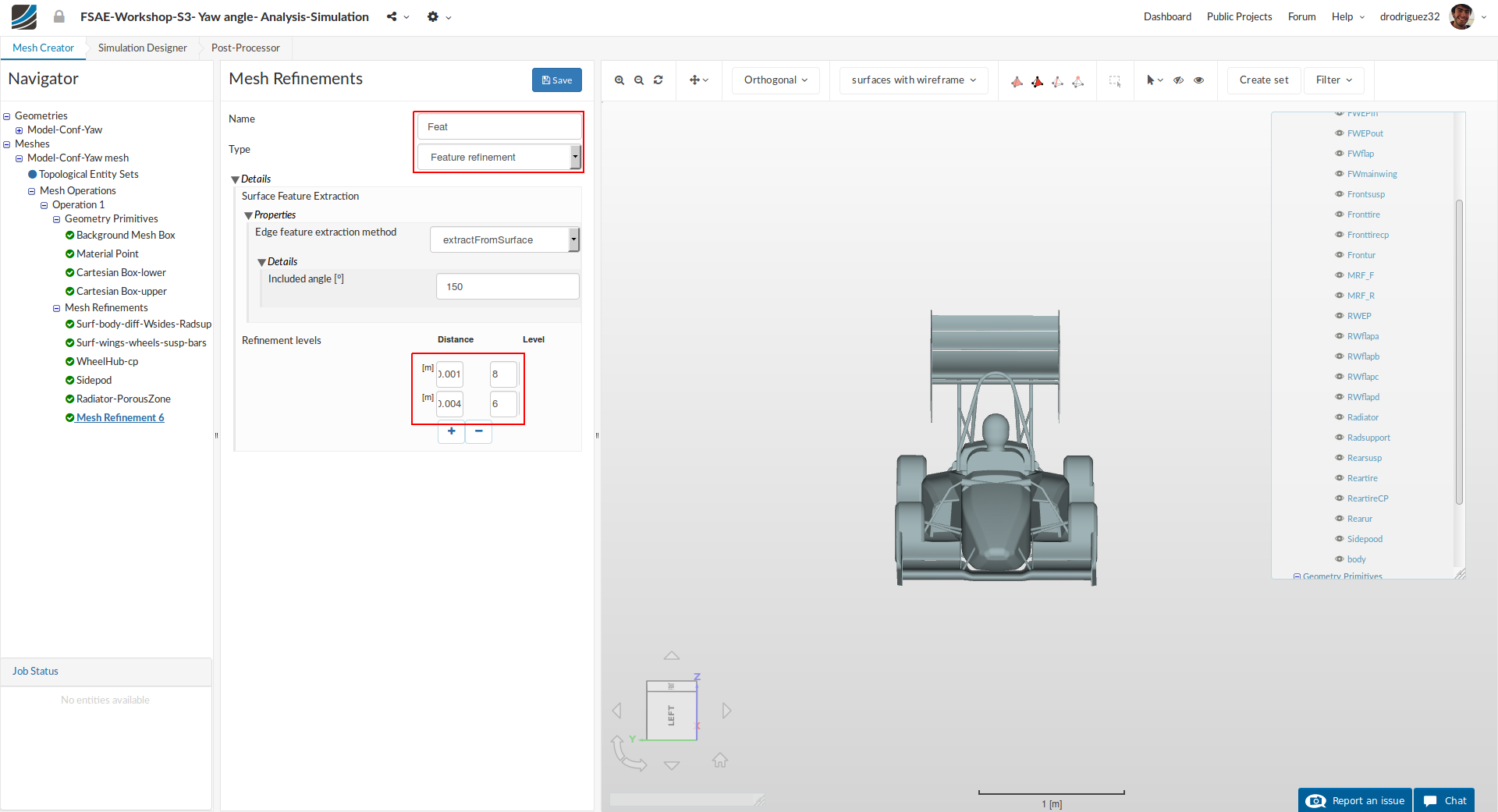Toggle visibility of Radiator surface

[1339, 417]
